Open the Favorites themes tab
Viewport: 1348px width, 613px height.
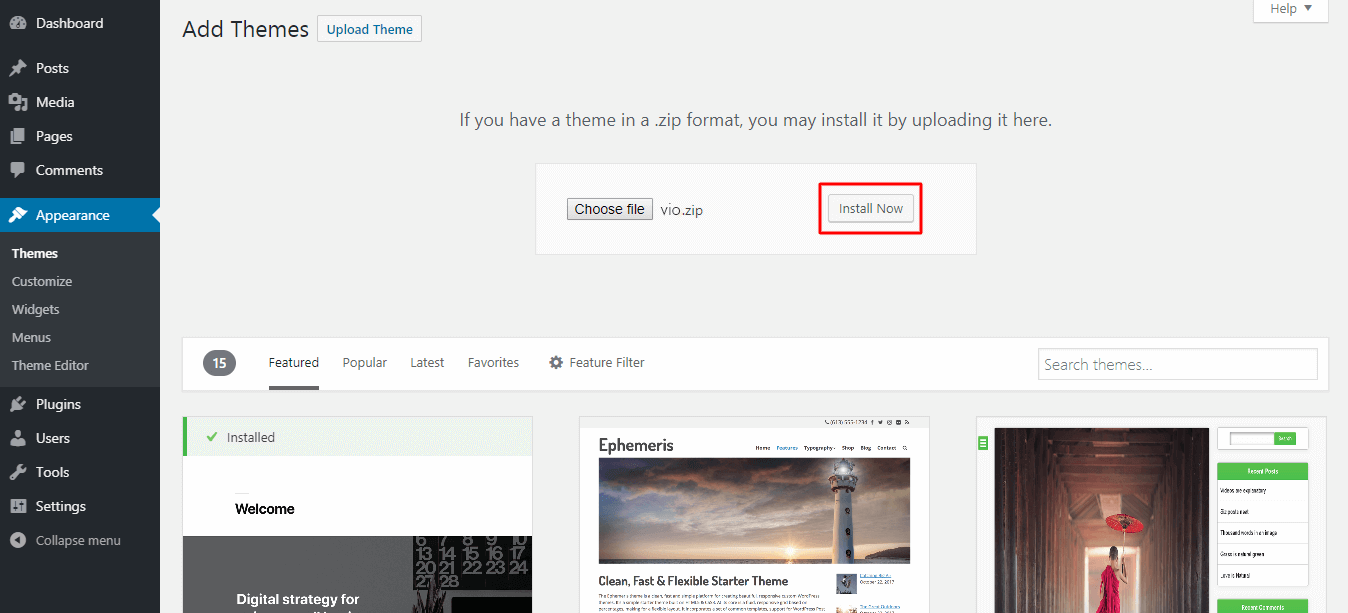click(x=493, y=363)
